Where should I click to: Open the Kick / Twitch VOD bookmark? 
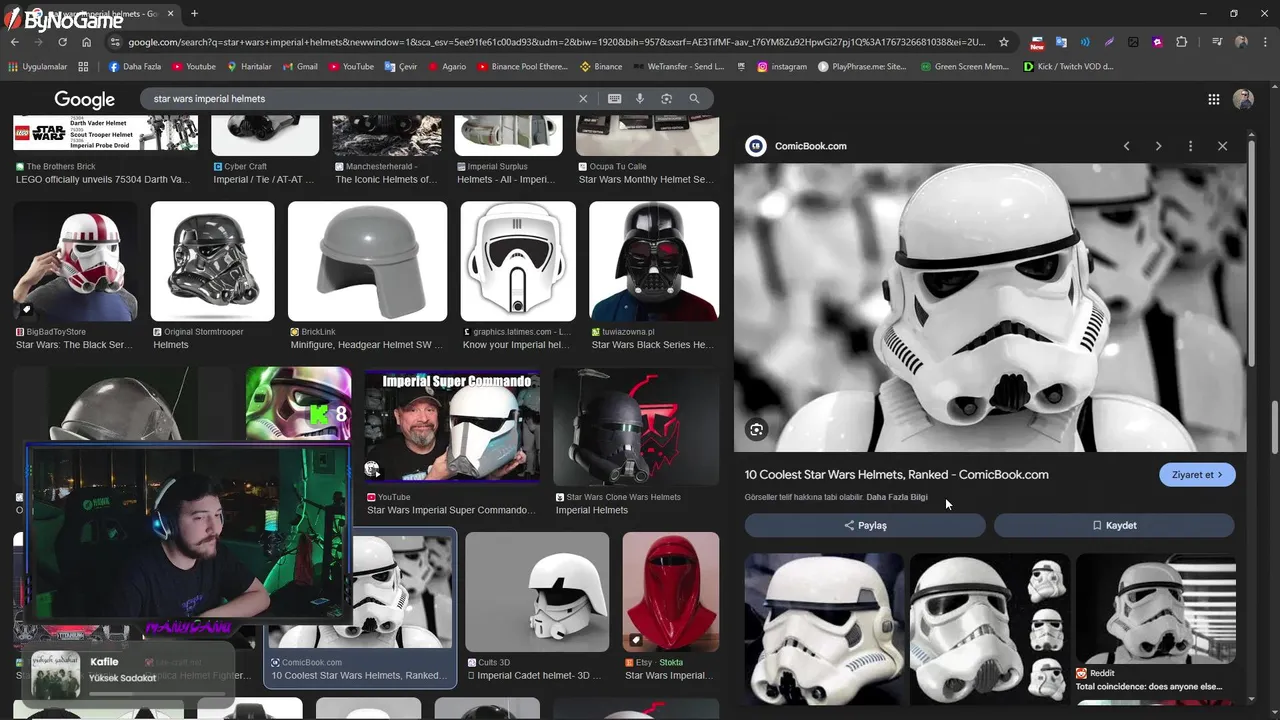[x=1068, y=67]
